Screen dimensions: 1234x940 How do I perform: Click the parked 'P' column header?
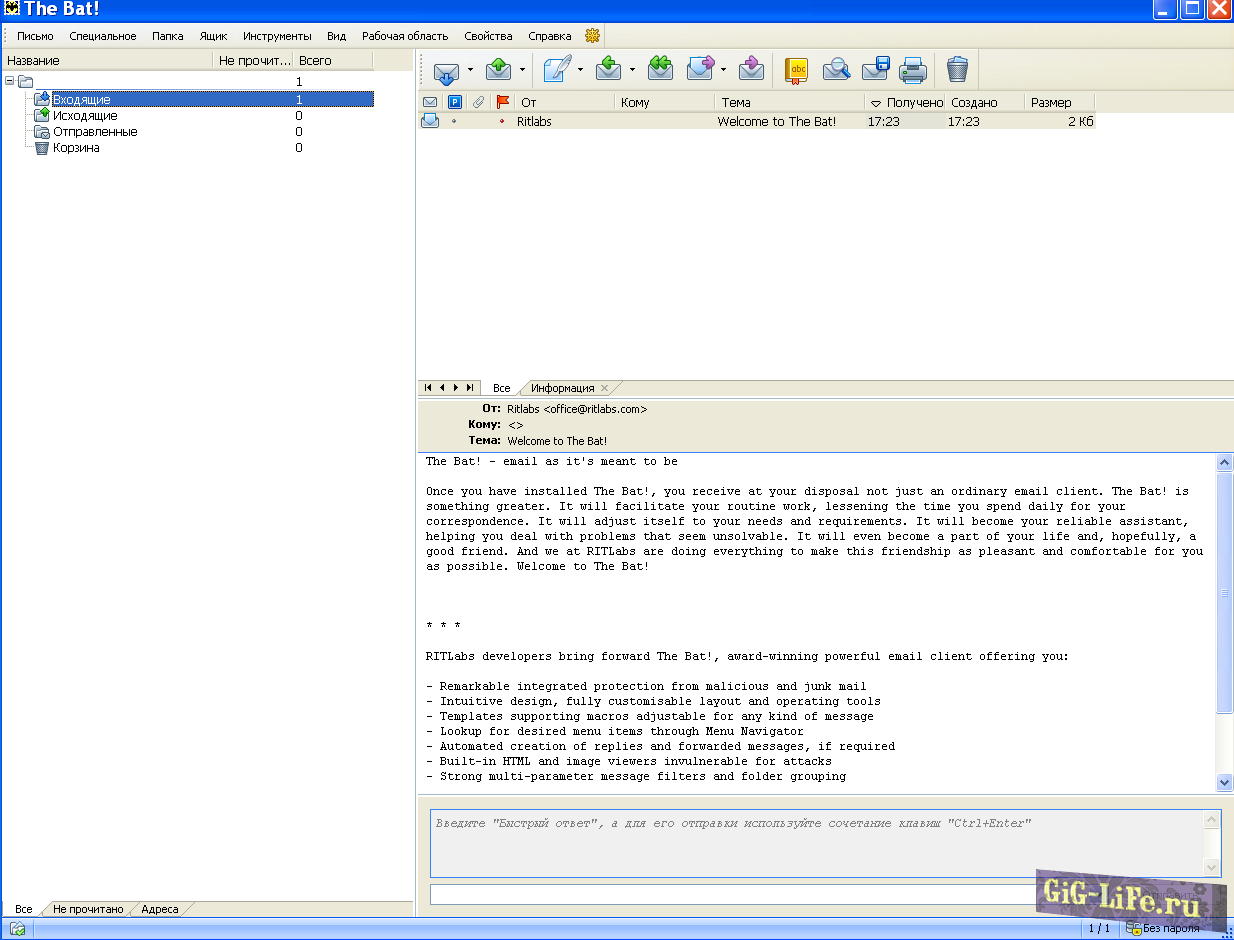click(x=455, y=102)
